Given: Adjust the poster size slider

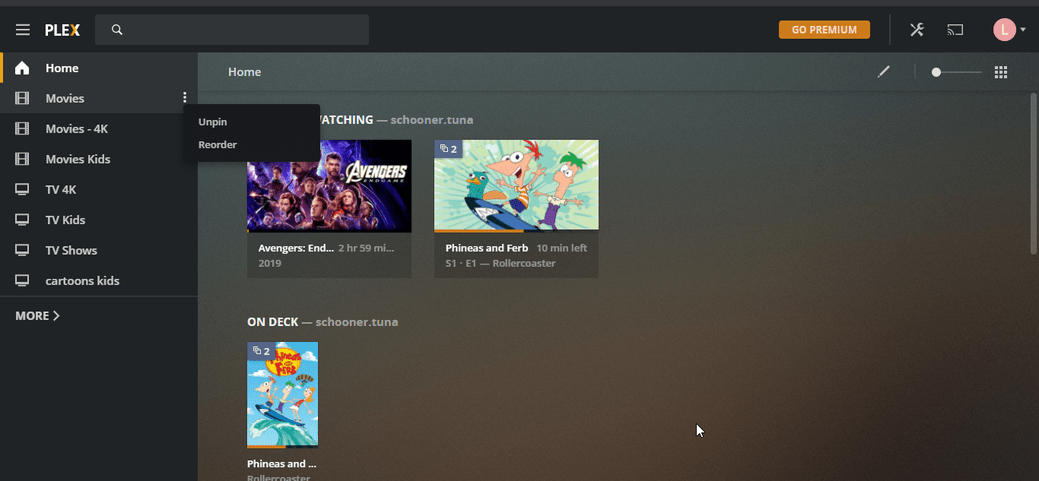Looking at the screenshot, I should click(x=956, y=72).
